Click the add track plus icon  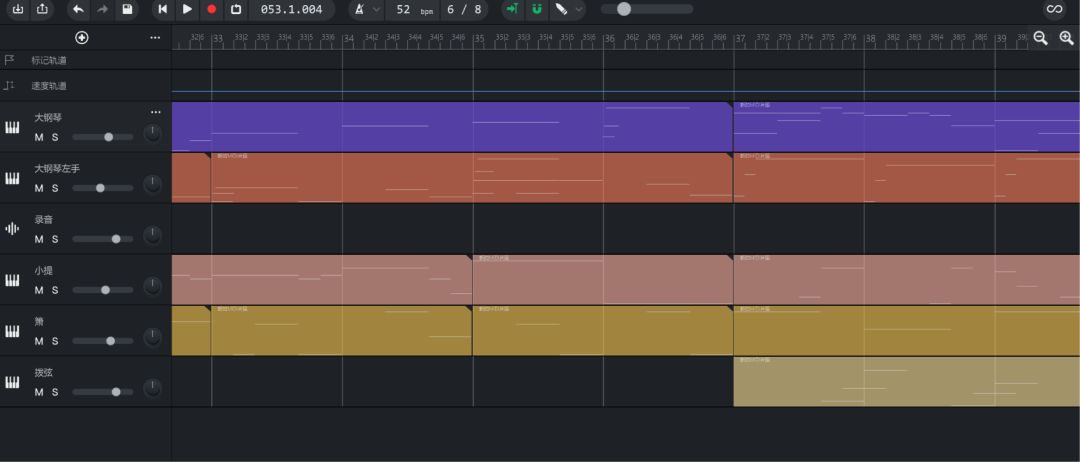[x=82, y=38]
